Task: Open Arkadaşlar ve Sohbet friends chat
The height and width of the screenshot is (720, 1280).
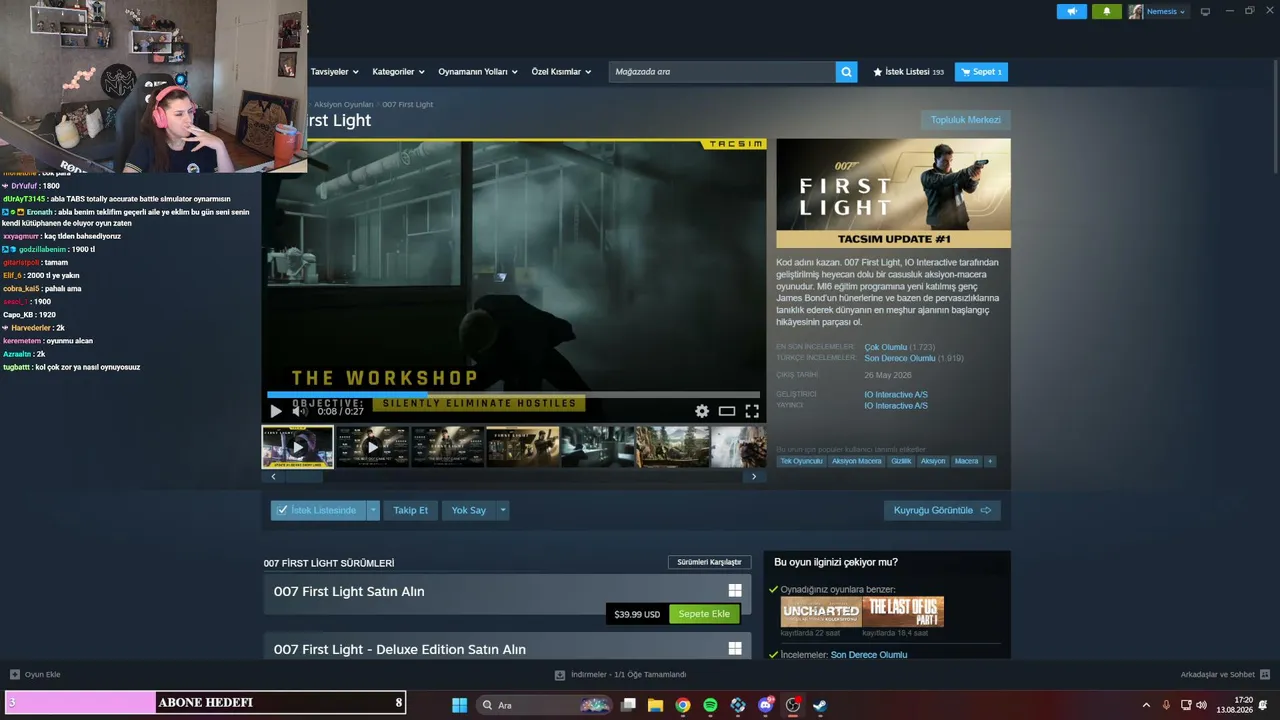Action: pos(1225,675)
